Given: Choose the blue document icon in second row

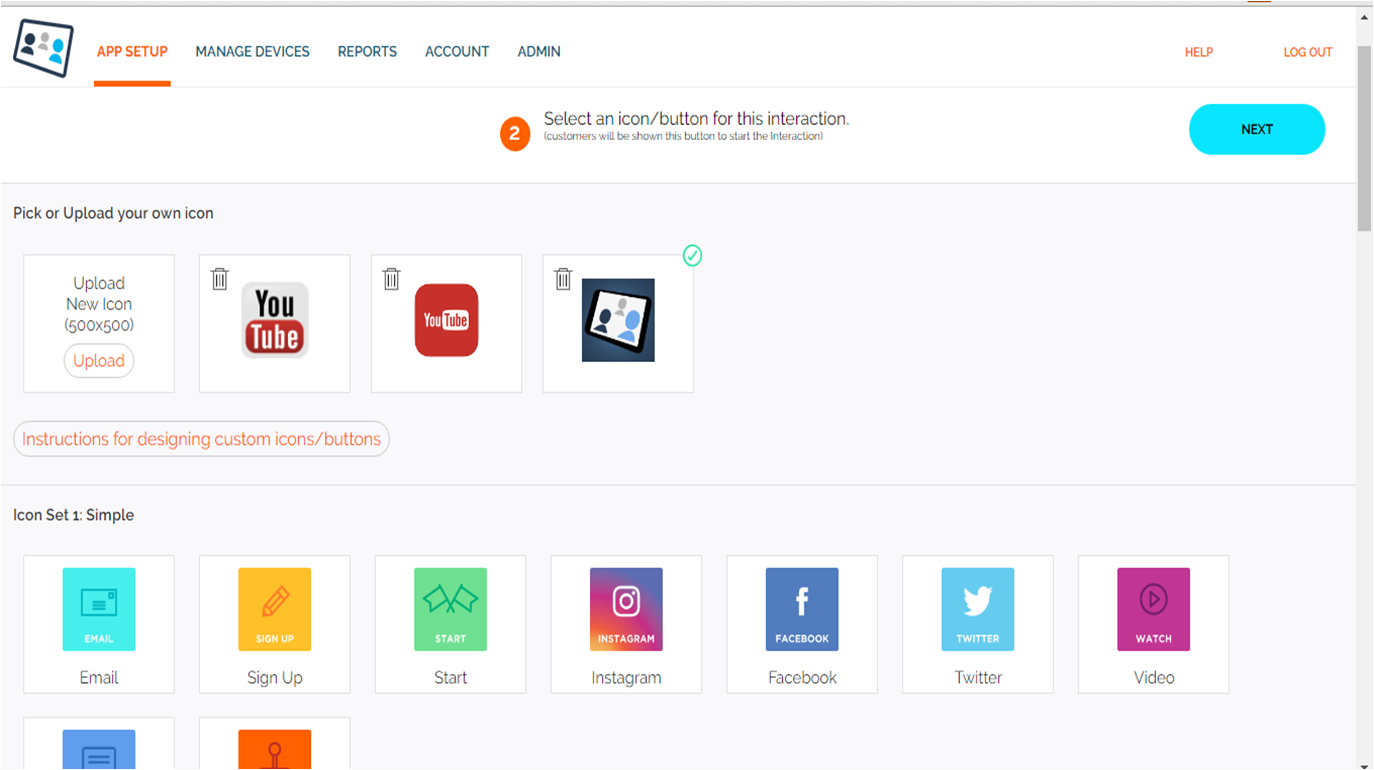Looking at the screenshot, I should coord(99,749).
